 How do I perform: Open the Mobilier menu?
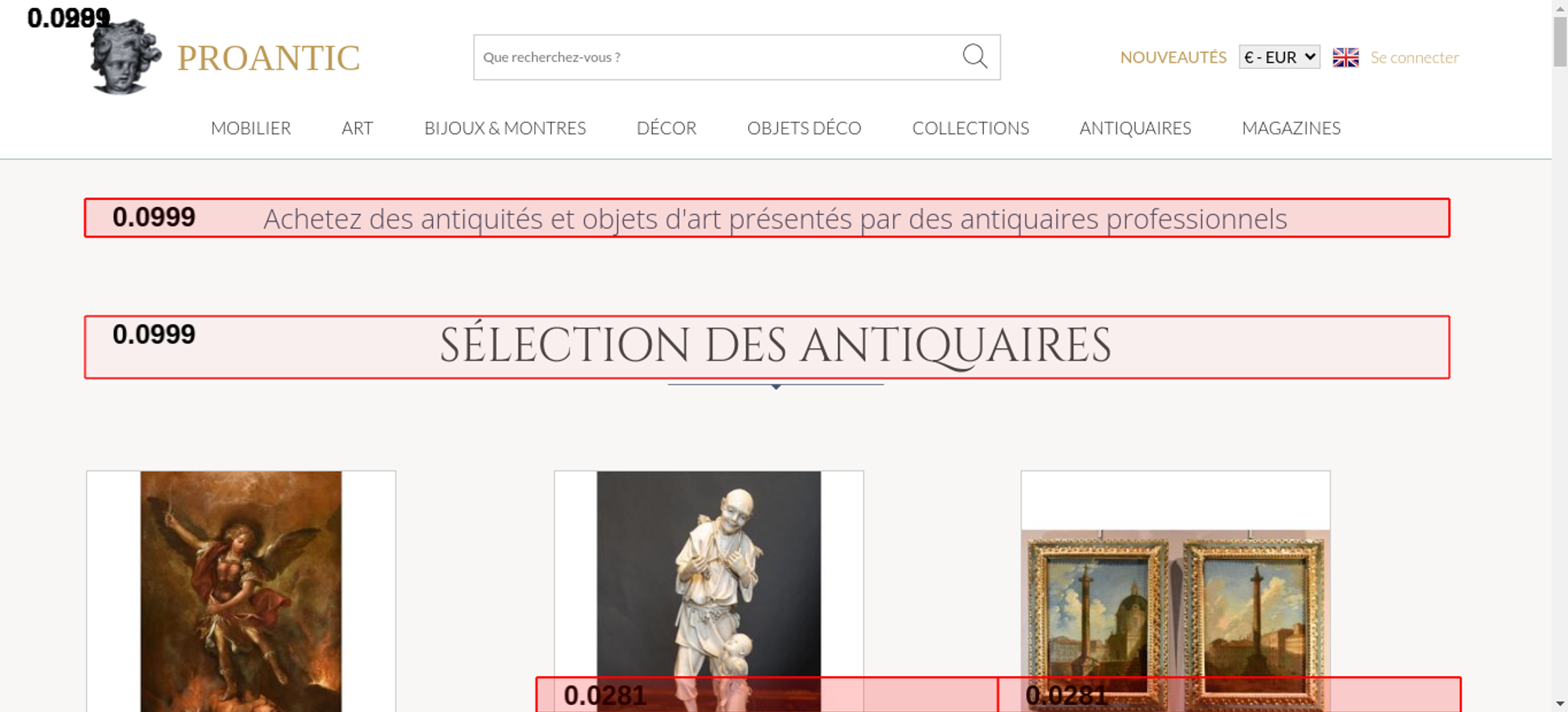251,128
